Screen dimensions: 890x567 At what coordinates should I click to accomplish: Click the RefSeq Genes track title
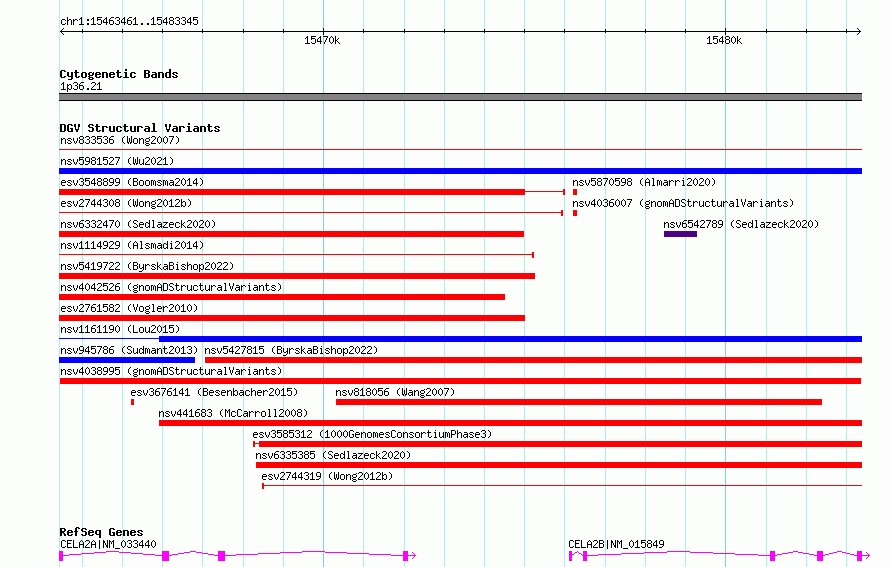click(x=102, y=532)
